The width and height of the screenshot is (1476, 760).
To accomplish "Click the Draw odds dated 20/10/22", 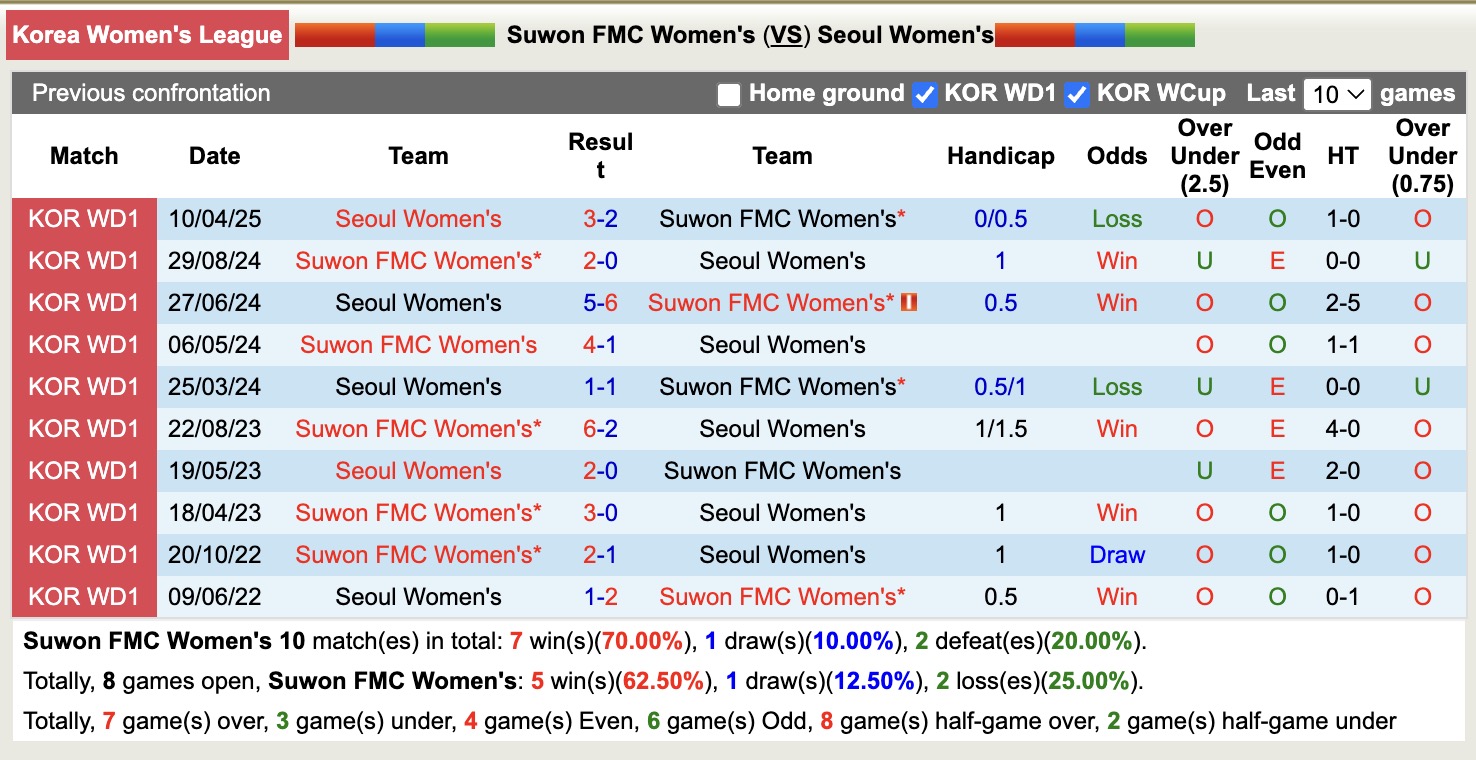I will pos(1116,554).
